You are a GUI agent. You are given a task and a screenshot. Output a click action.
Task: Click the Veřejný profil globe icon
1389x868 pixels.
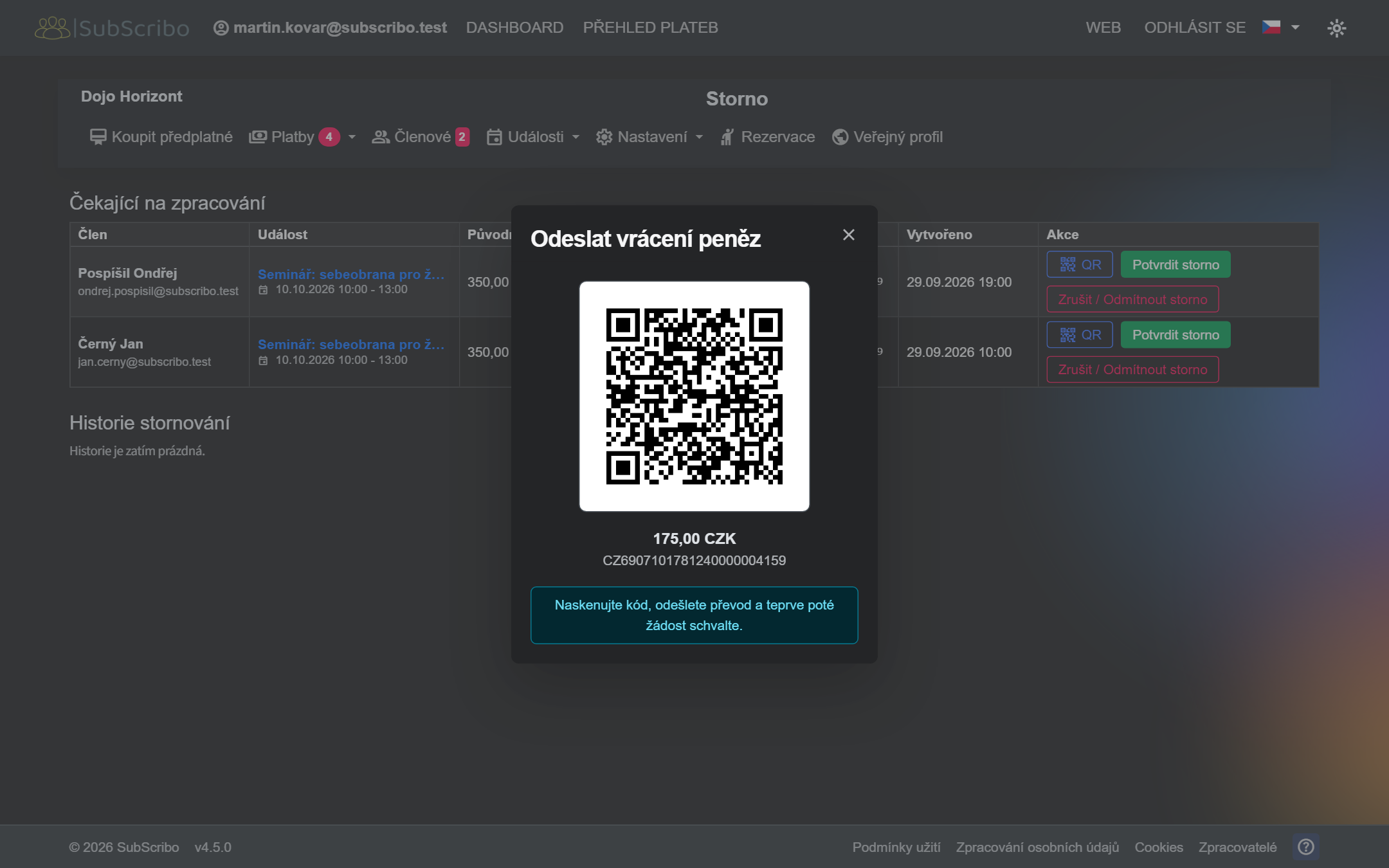pos(840,137)
